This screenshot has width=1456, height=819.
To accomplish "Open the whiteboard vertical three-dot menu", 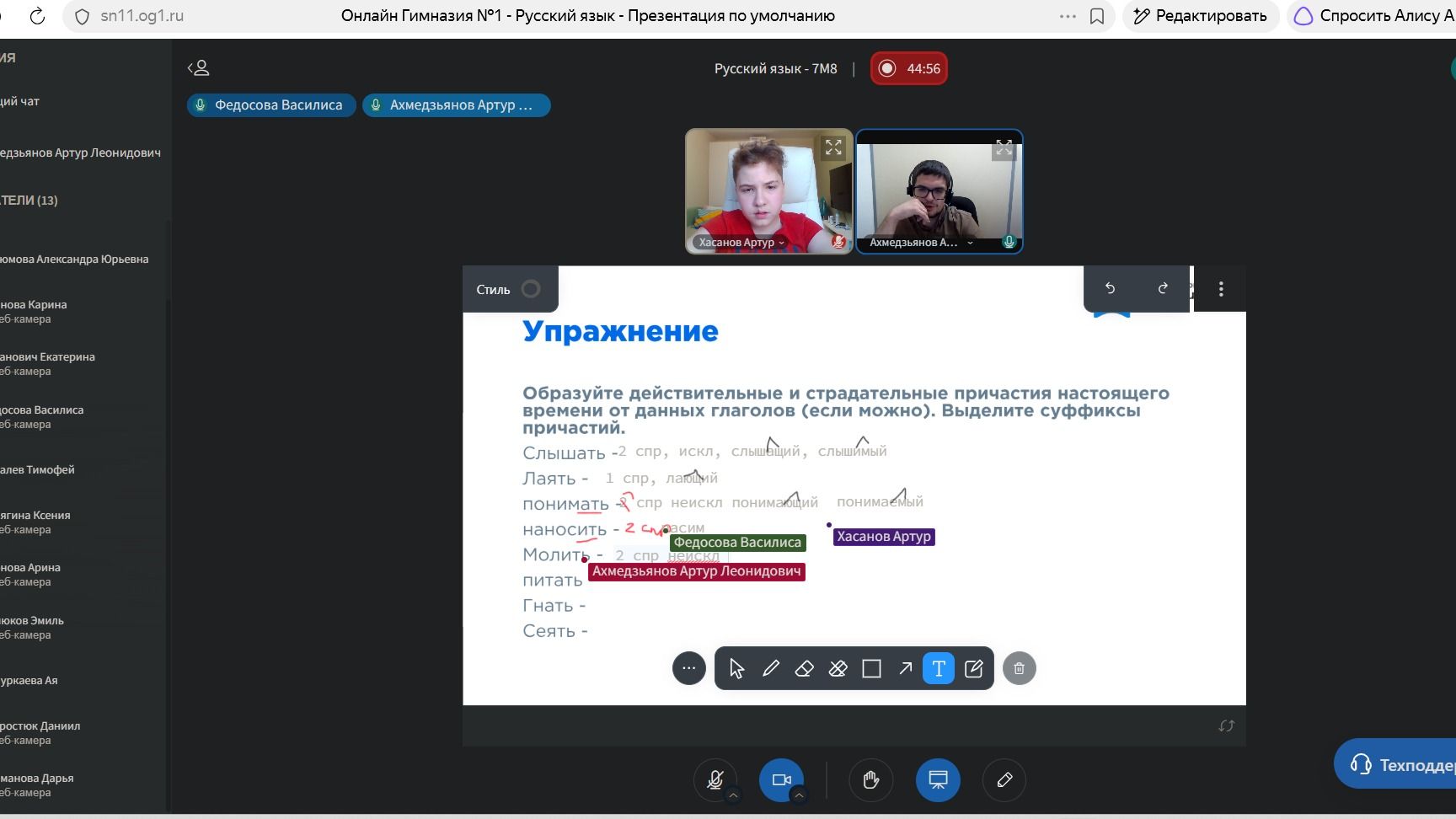I will point(1221,289).
